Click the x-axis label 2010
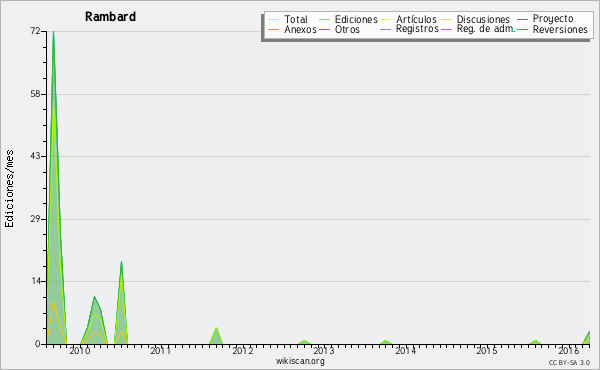 pos(80,350)
